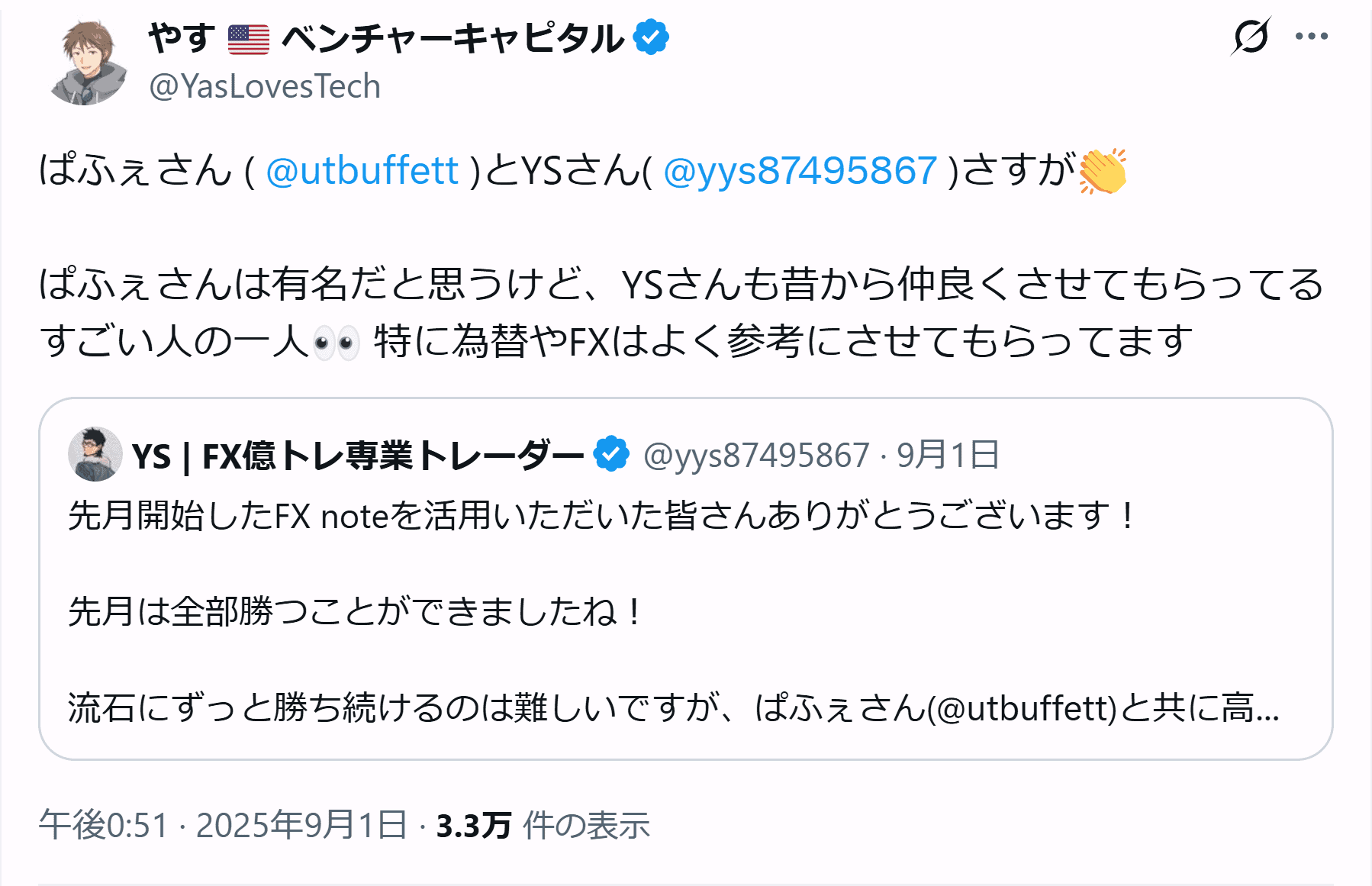
Task: Open the Grok slash-circle icon
Action: pos(1251,37)
